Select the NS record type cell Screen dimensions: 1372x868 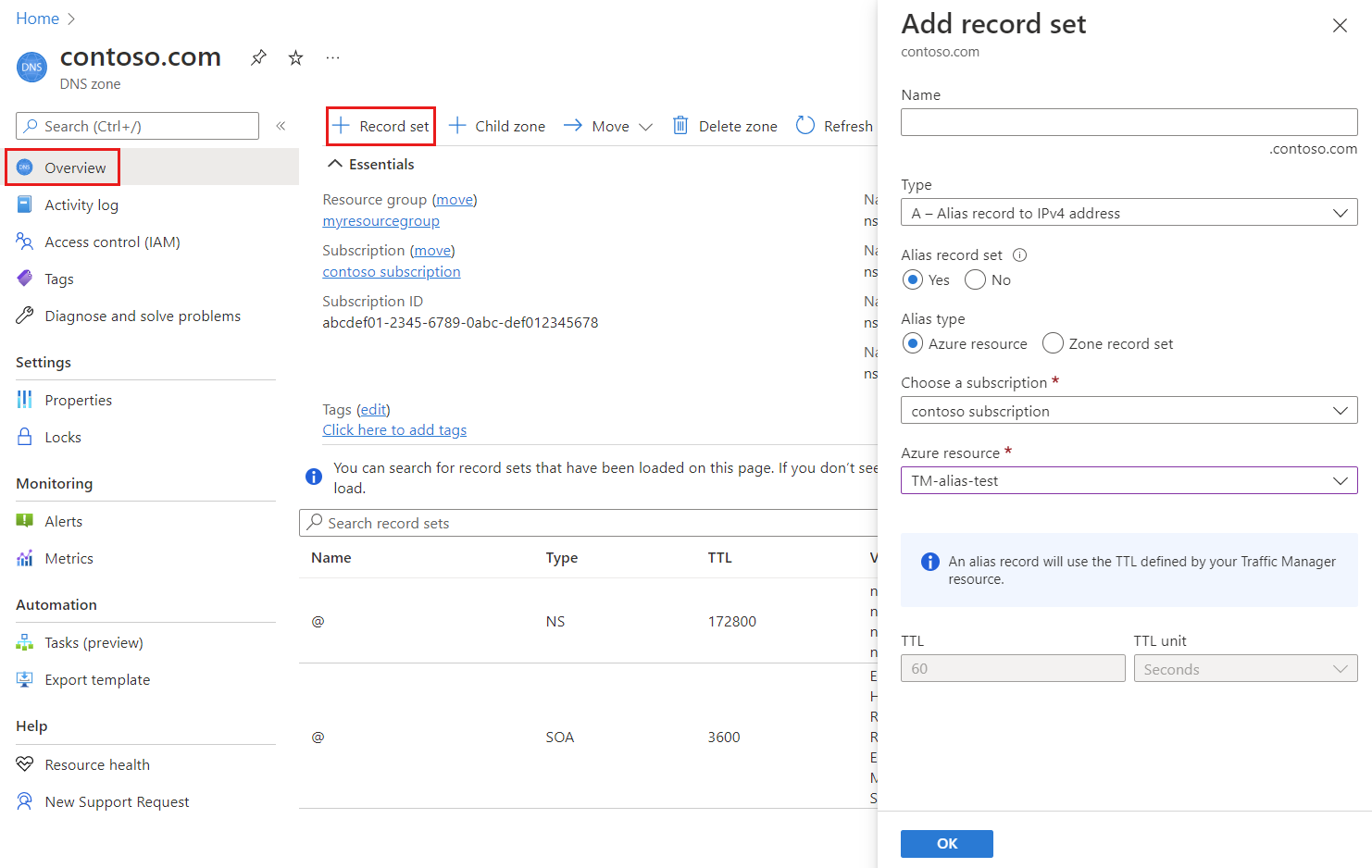555,621
